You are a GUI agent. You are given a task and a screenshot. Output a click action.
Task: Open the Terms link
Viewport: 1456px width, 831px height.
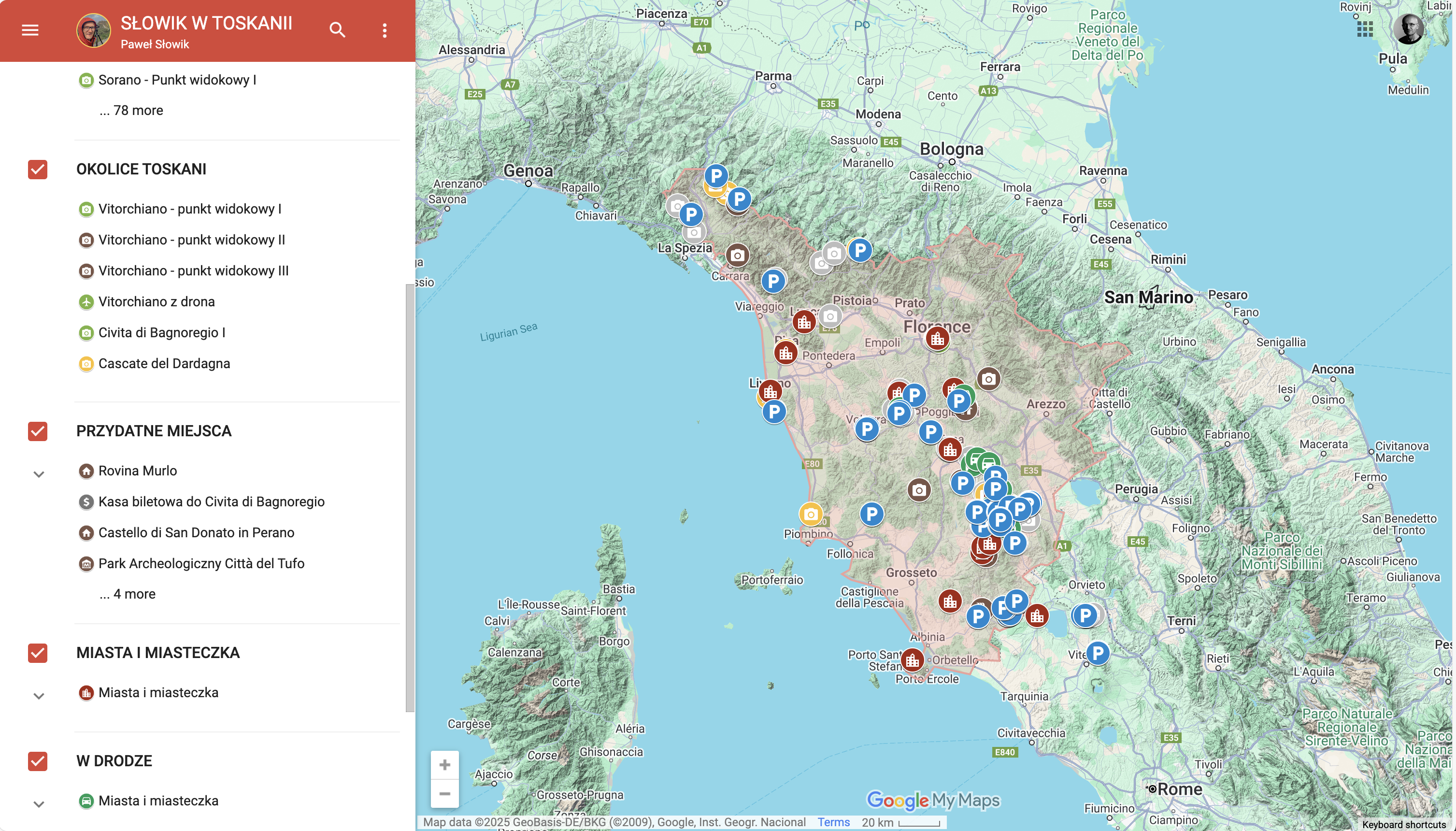tap(833, 822)
